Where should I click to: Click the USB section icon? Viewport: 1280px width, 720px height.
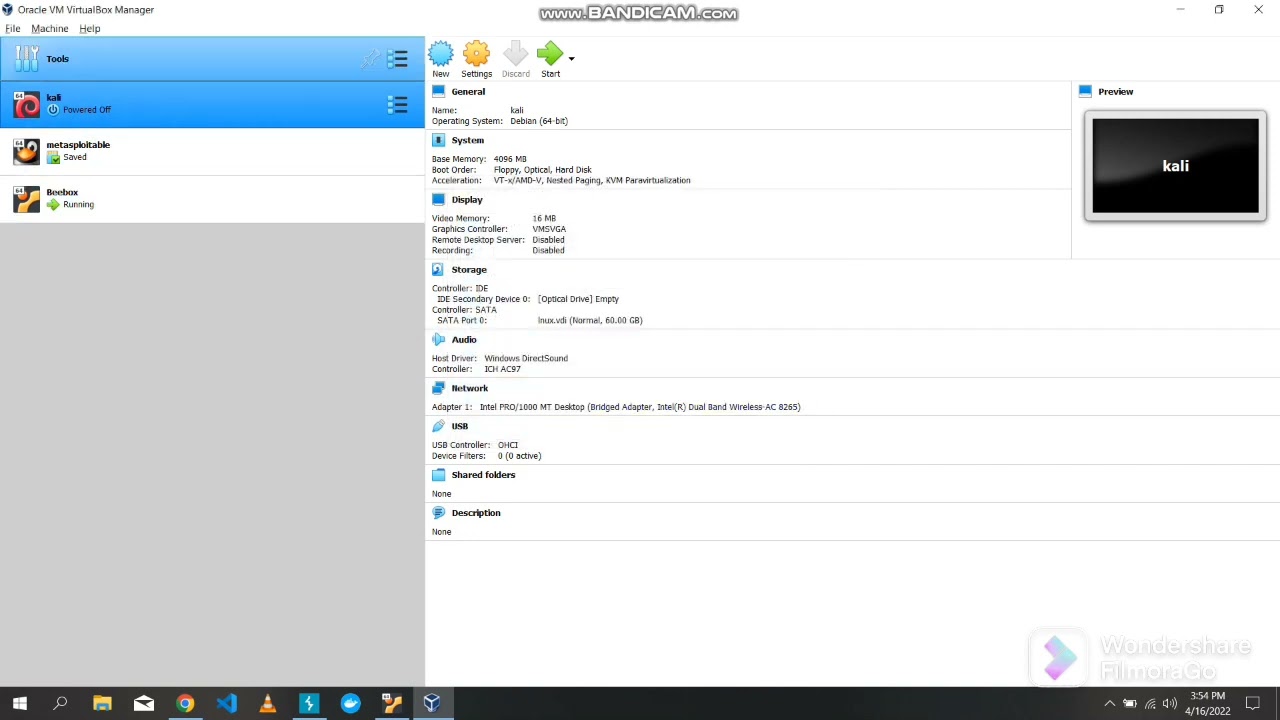click(x=438, y=426)
